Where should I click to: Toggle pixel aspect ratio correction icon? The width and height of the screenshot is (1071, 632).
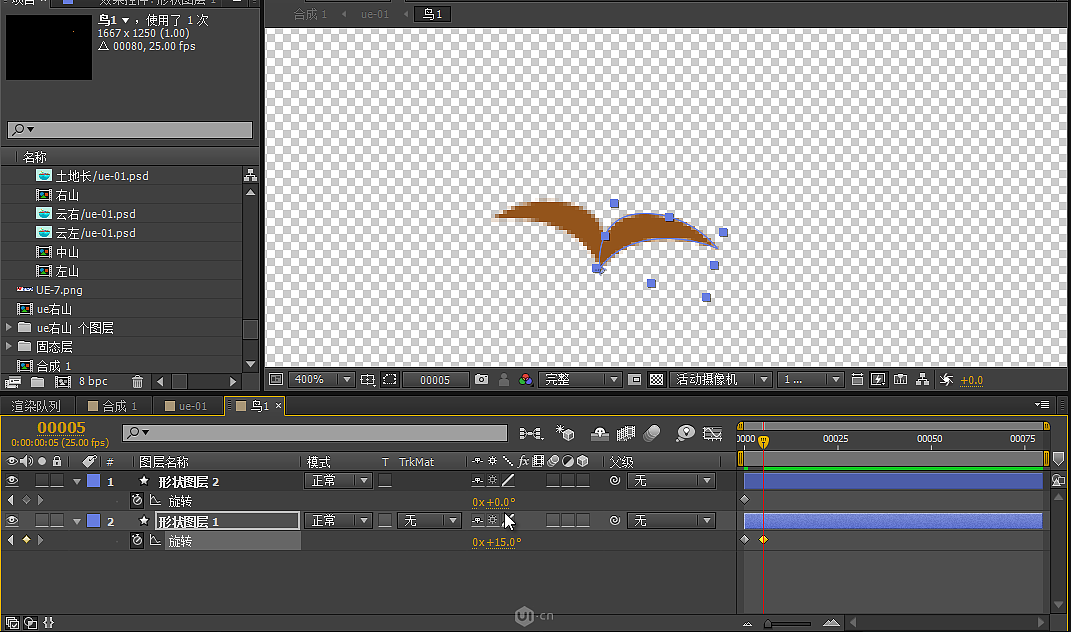pyautogui.click(x=857, y=380)
